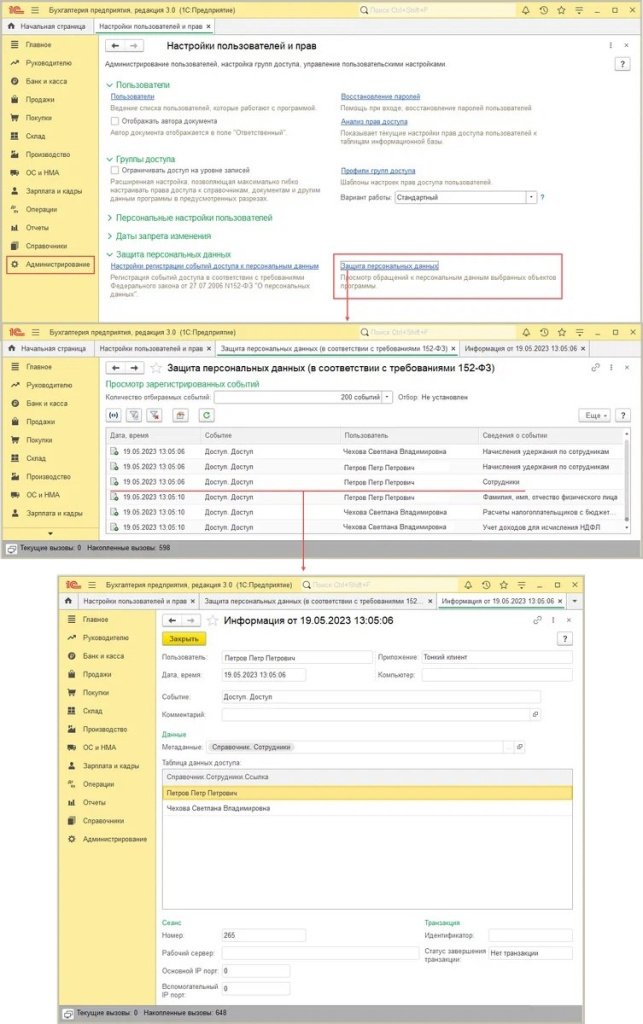
Task: Enable the Отображать автора документа checkbox
Action: (x=114, y=121)
